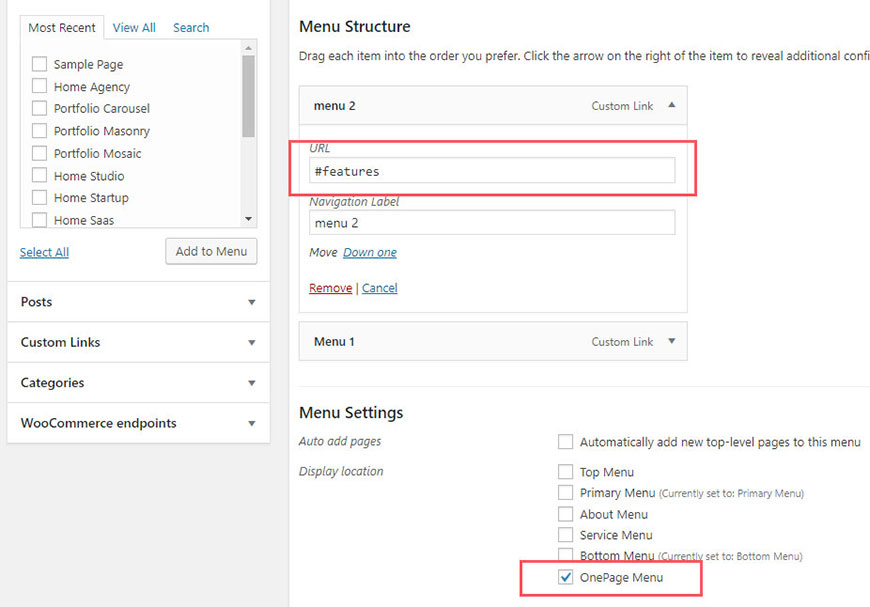The width and height of the screenshot is (870, 607).
Task: Click the pages list scroll-up arrow
Action: pyautogui.click(x=249, y=48)
